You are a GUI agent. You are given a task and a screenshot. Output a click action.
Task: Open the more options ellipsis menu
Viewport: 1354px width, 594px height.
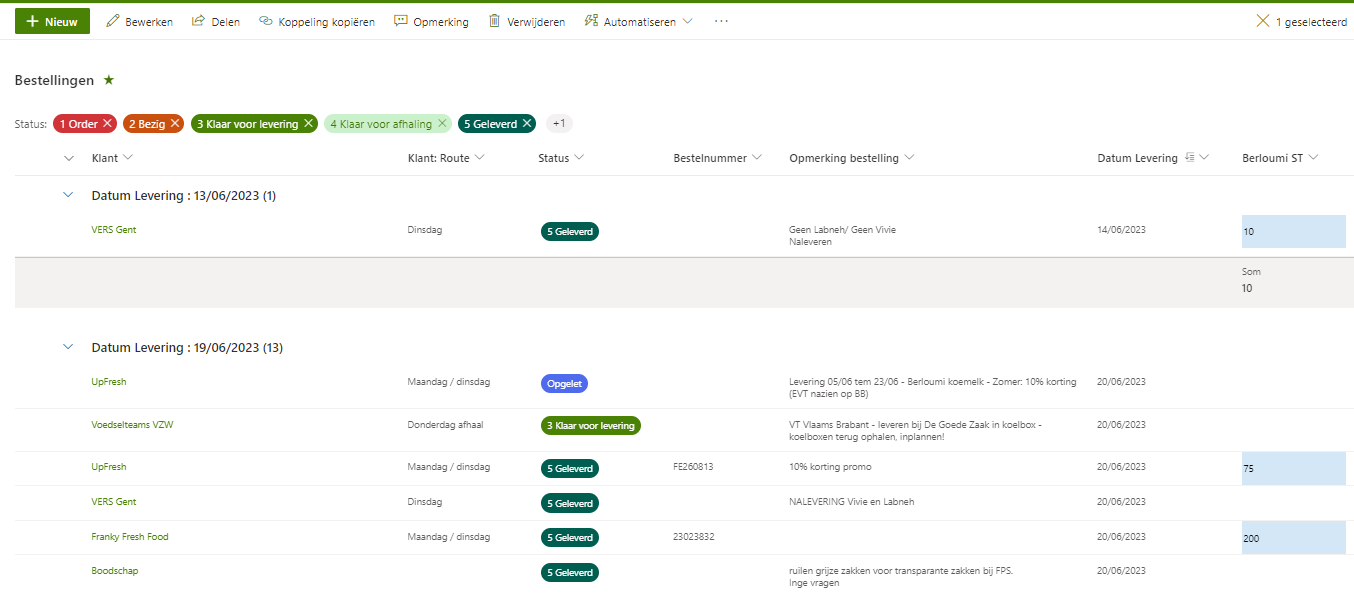click(x=721, y=21)
